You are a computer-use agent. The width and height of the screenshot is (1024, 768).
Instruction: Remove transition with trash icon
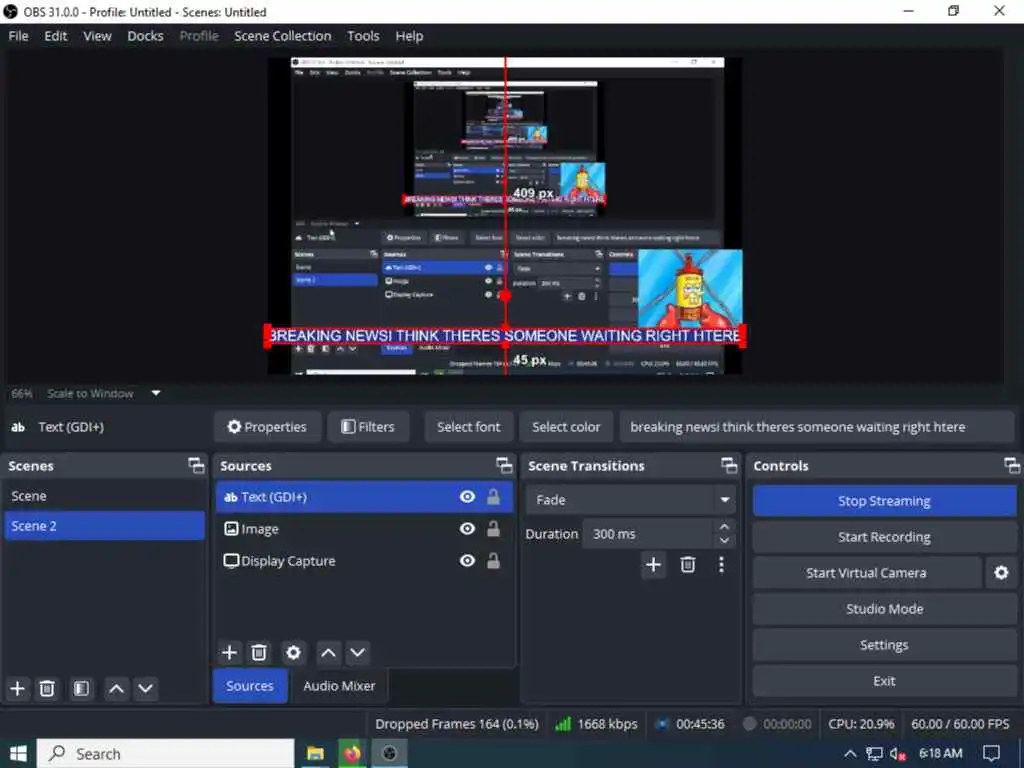688,564
